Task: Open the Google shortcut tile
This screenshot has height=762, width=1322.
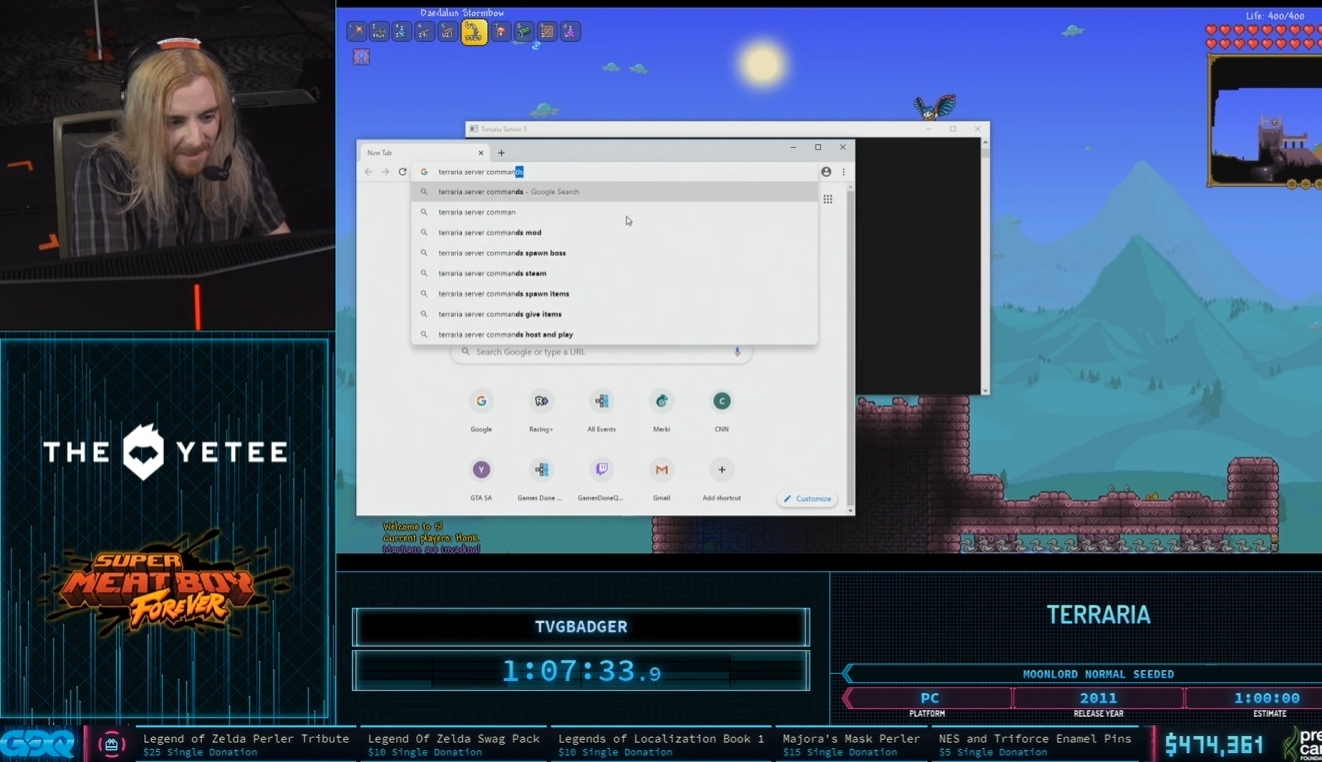Action: pyautogui.click(x=481, y=409)
